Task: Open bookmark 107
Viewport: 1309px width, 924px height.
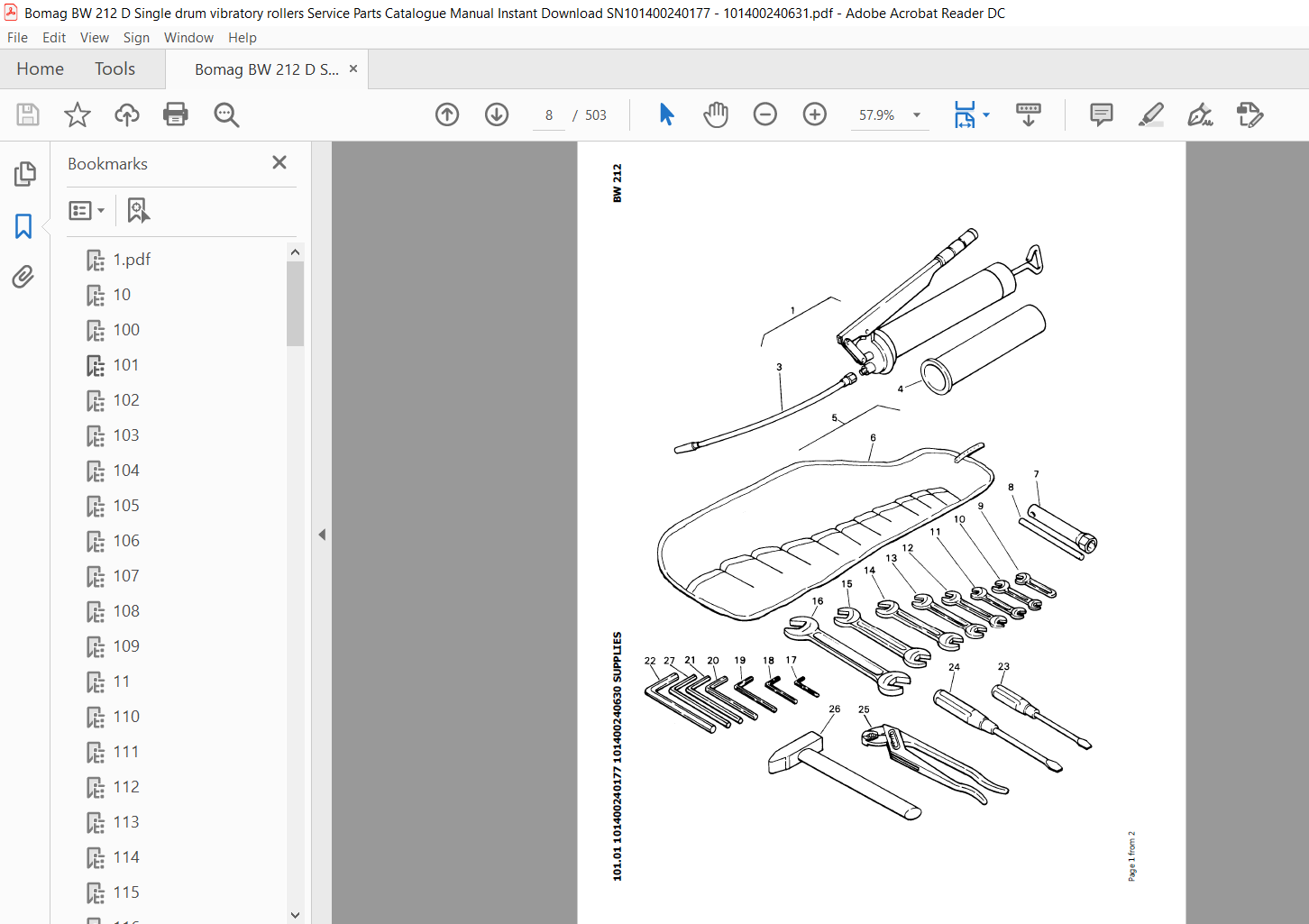Action: (x=126, y=576)
